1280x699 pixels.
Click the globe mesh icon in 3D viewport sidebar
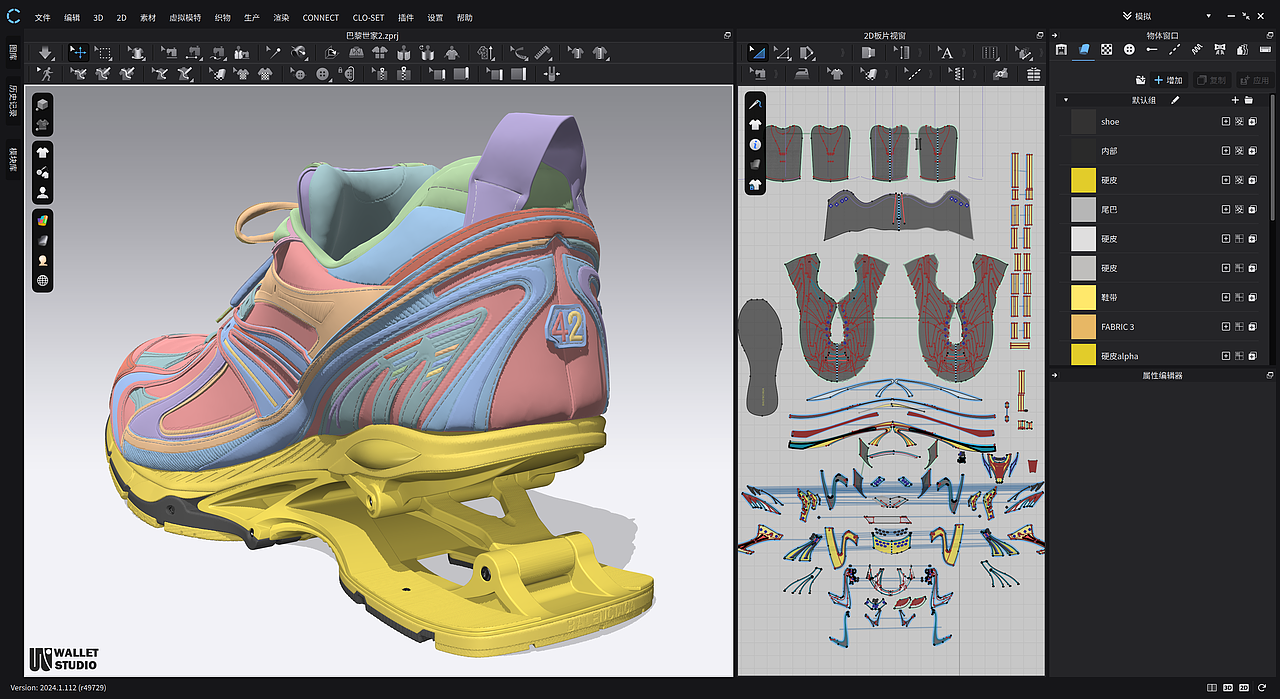pyautogui.click(x=43, y=281)
